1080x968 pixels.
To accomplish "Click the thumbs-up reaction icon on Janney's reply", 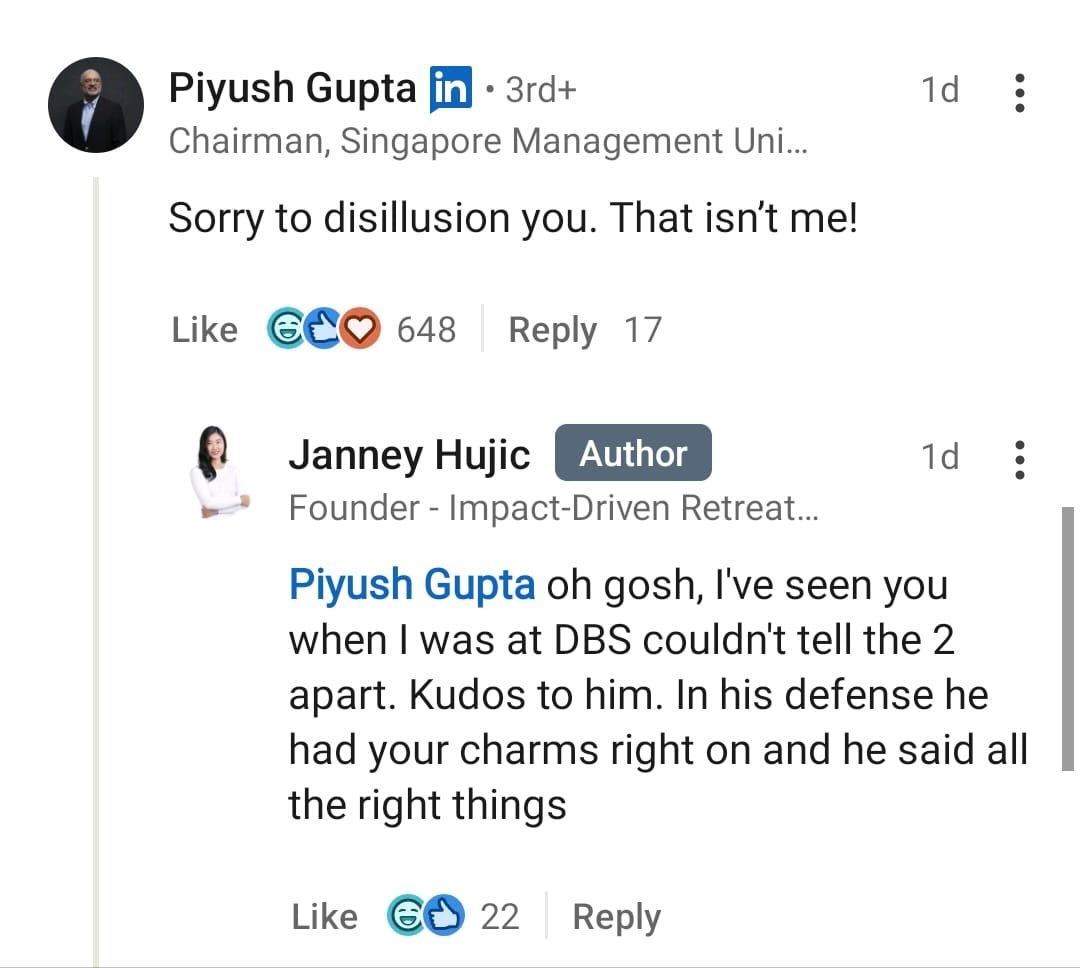I will tap(444, 916).
